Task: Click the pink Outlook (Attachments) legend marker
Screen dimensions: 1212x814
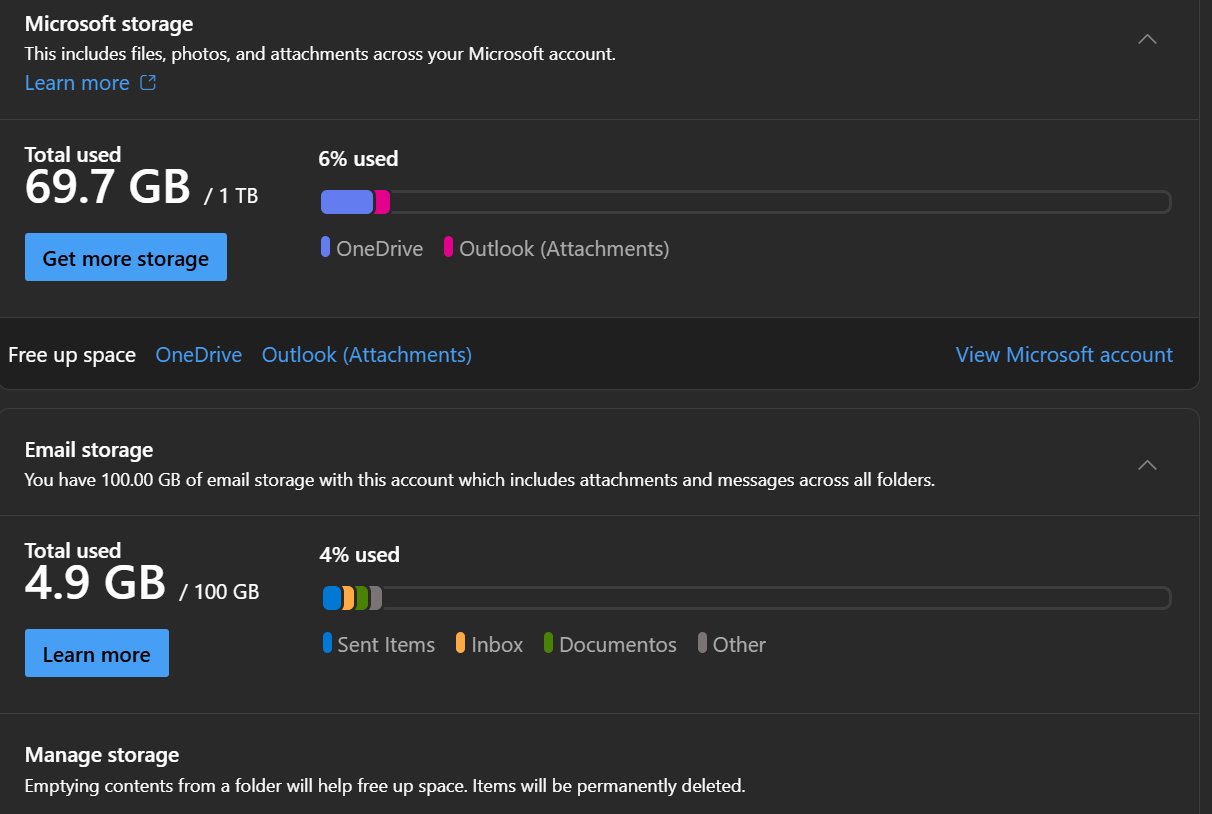Action: [x=449, y=247]
